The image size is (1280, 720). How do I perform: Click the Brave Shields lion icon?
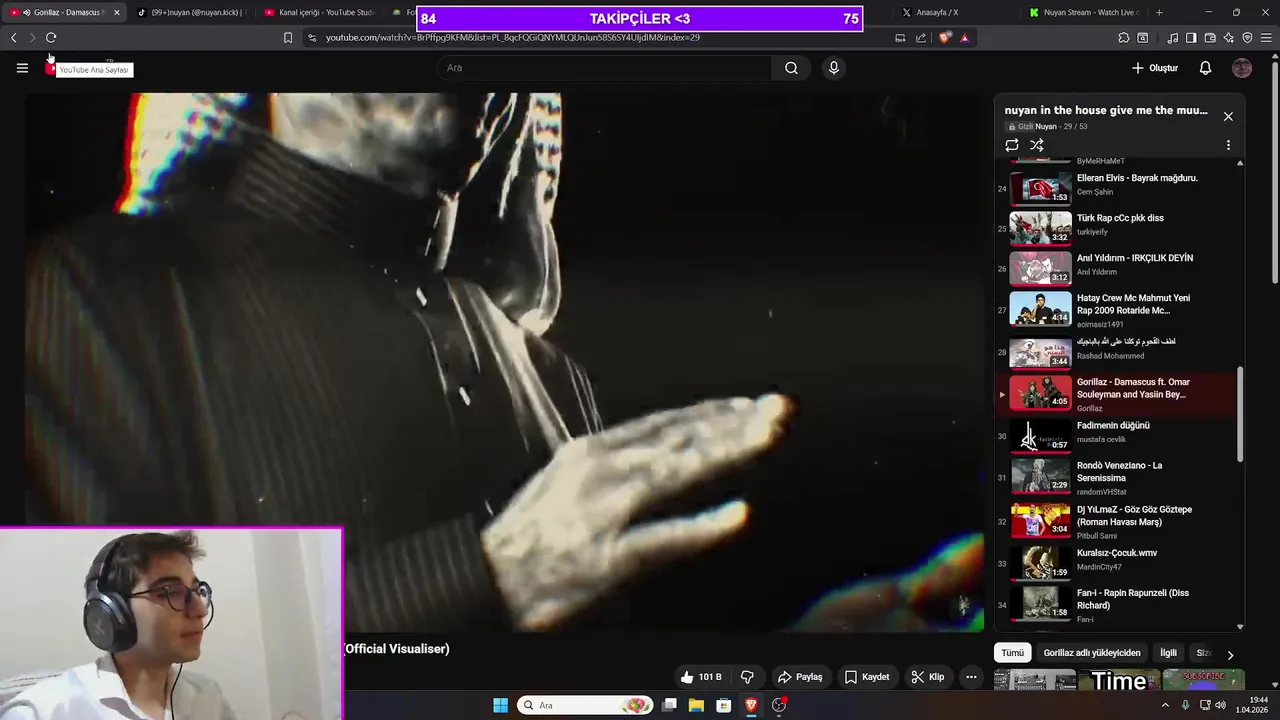tap(945, 38)
